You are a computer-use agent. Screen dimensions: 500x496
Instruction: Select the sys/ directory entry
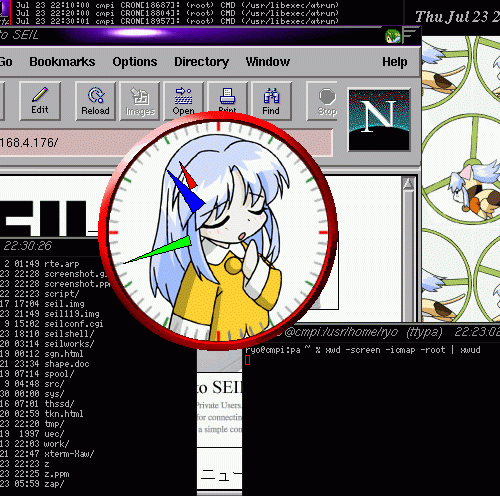(x=54, y=394)
